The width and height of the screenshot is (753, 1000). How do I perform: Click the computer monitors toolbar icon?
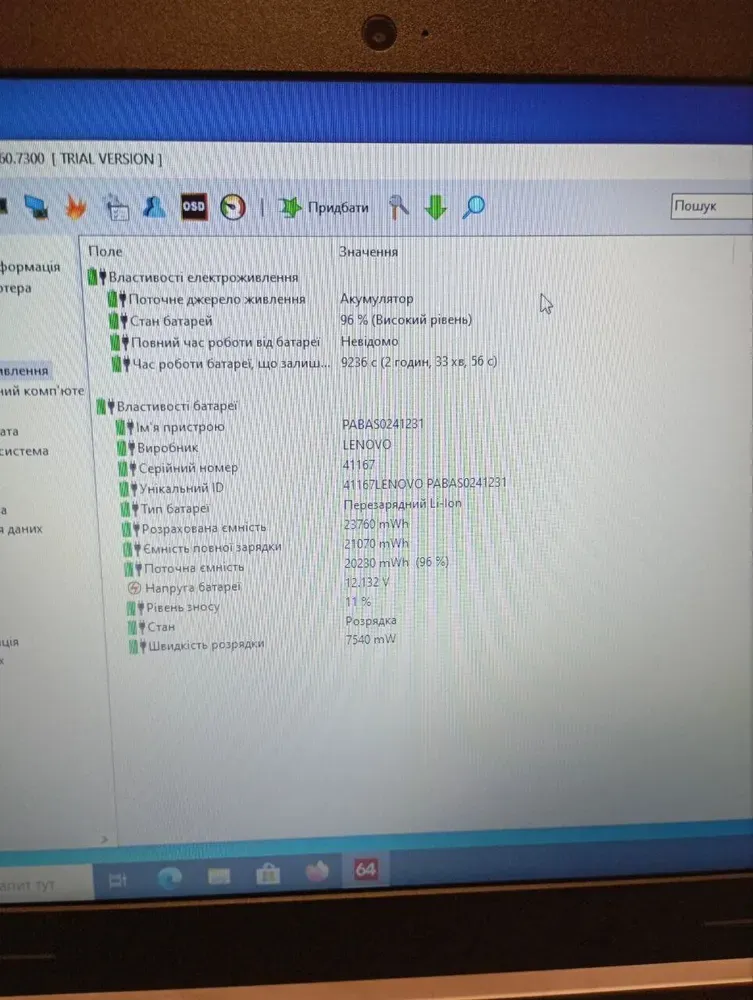pyautogui.click(x=37, y=207)
